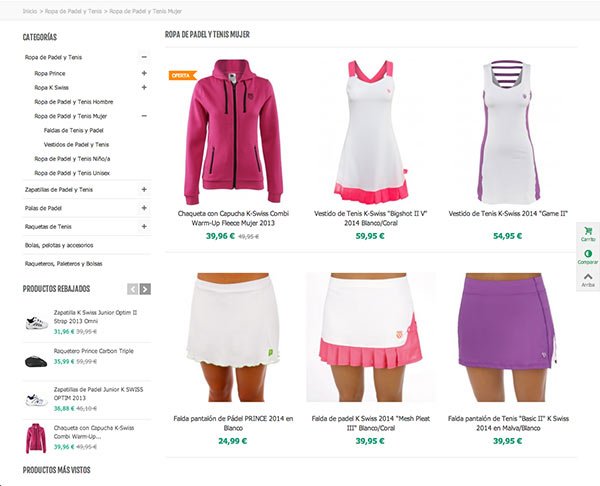The width and height of the screenshot is (600, 486).
Task: Open the Mesh Pleat III skirt image
Action: 370,337
